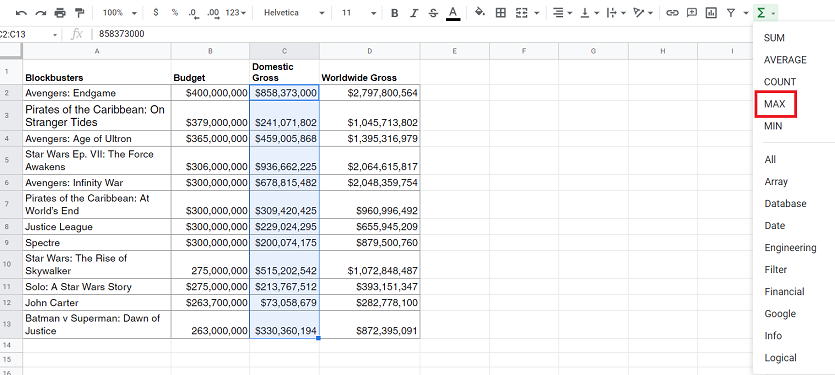Choose SUM from functions menu
This screenshot has height=375, width=835.
pos(774,38)
